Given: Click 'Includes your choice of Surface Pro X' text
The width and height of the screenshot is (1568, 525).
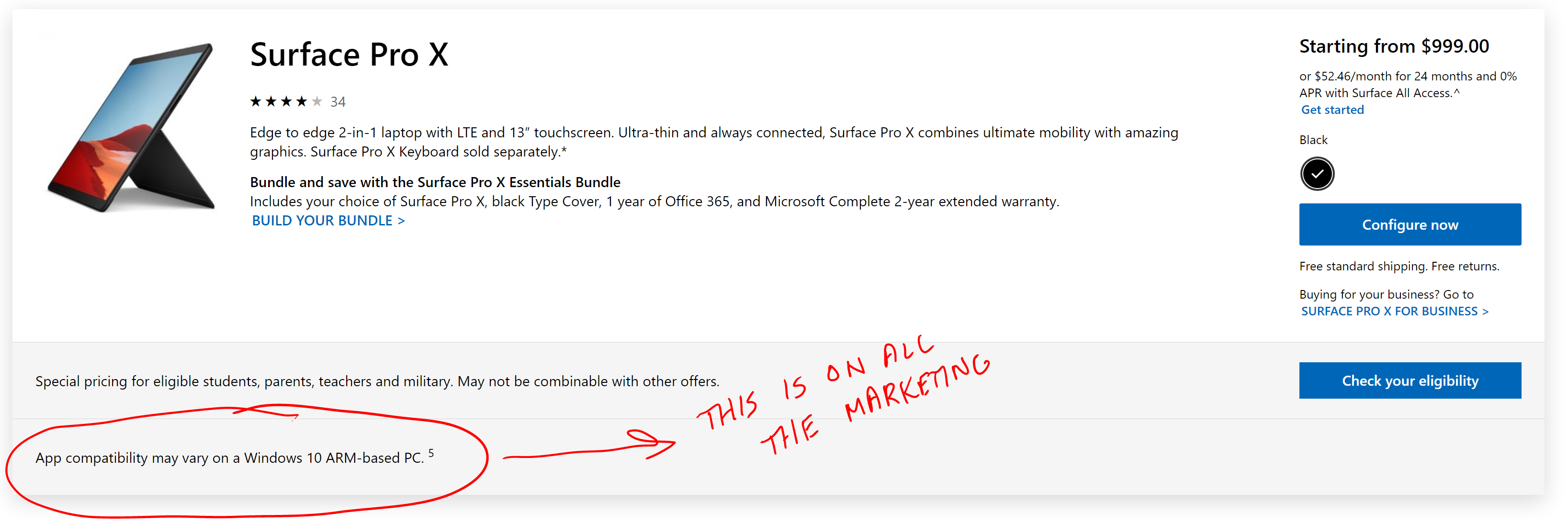Looking at the screenshot, I should coord(654,201).
